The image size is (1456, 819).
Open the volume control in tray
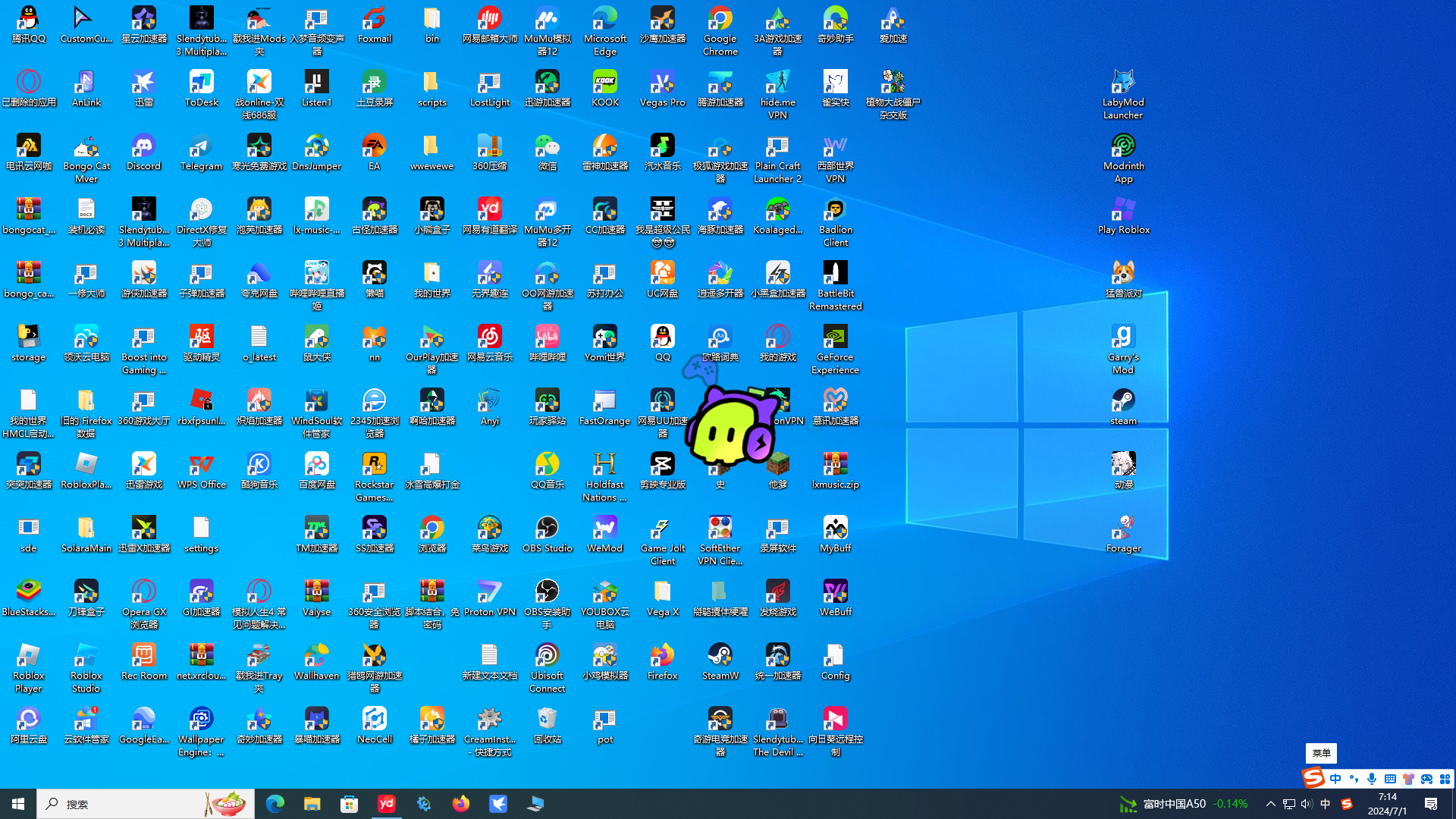[1307, 804]
